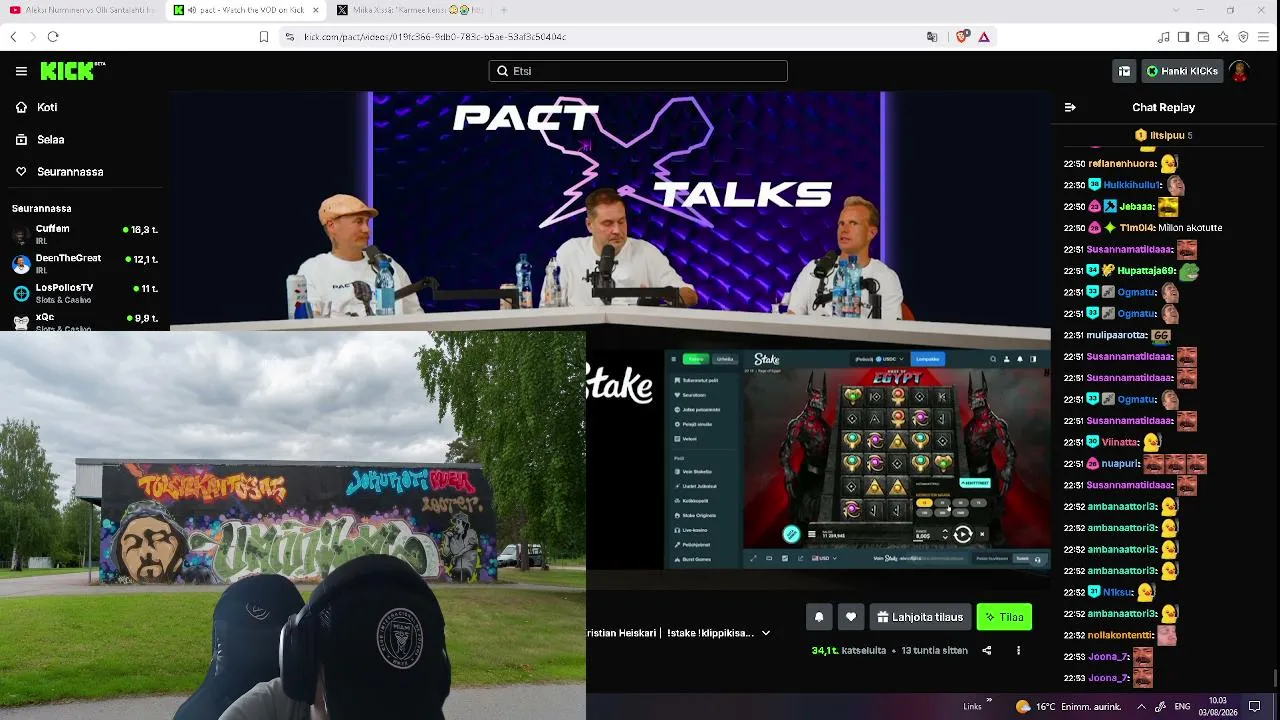Mute the tab audio speaker icon

191,10
